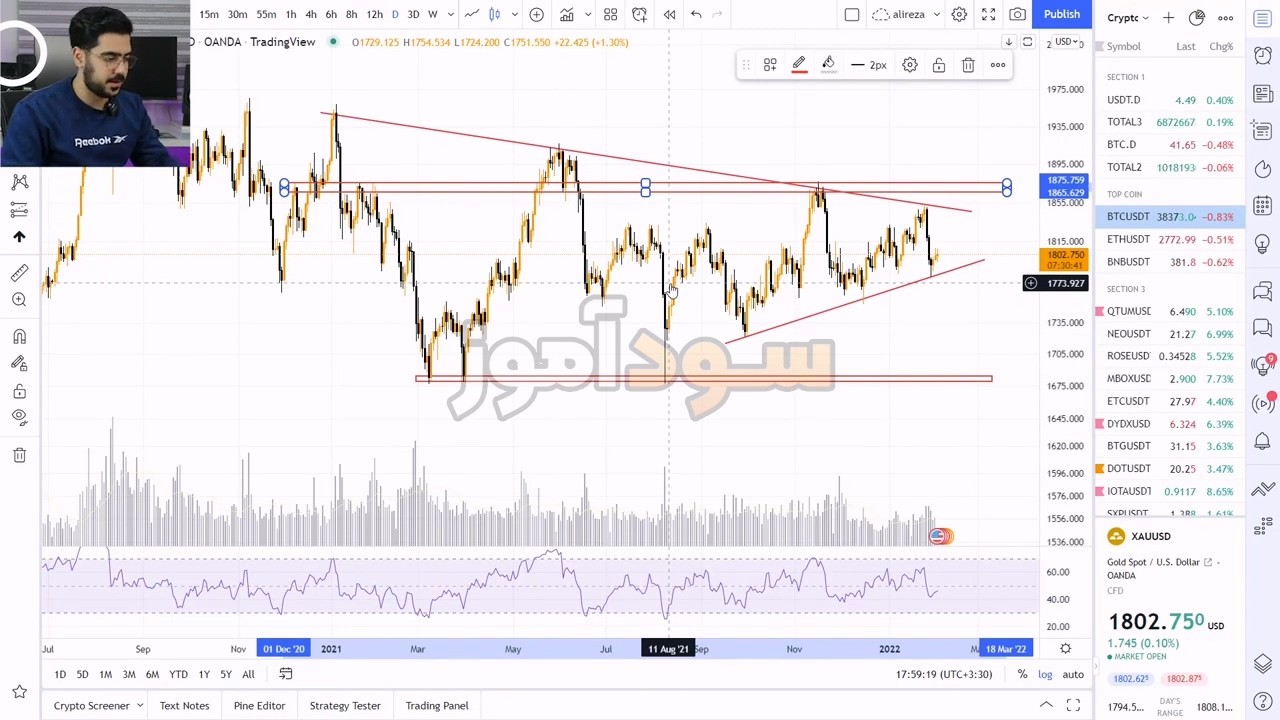Enter fullscreen mode

[988, 14]
